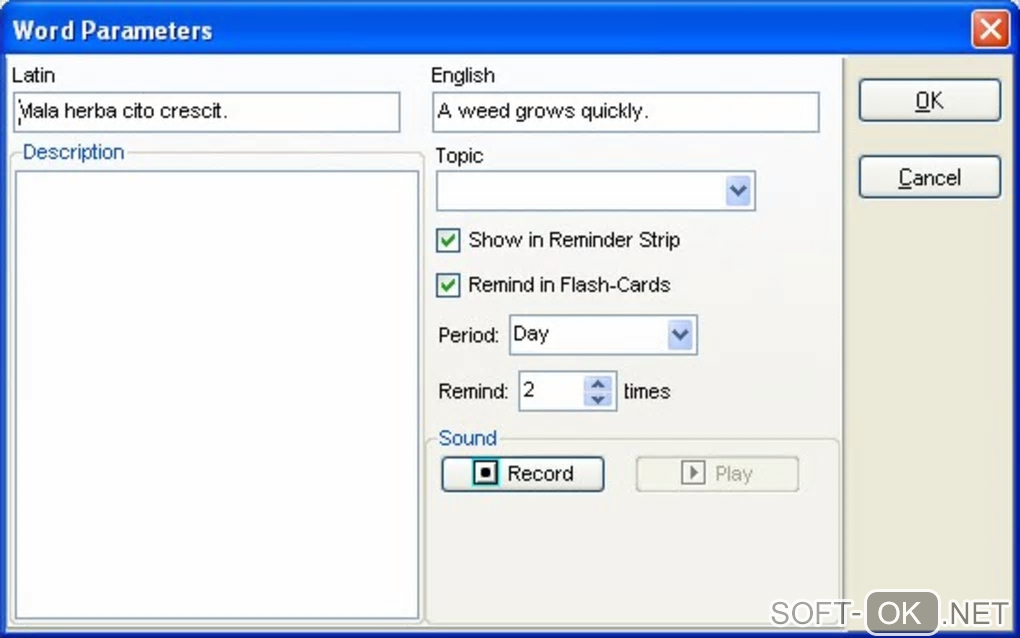Click the Topic combo box field

coord(580,191)
